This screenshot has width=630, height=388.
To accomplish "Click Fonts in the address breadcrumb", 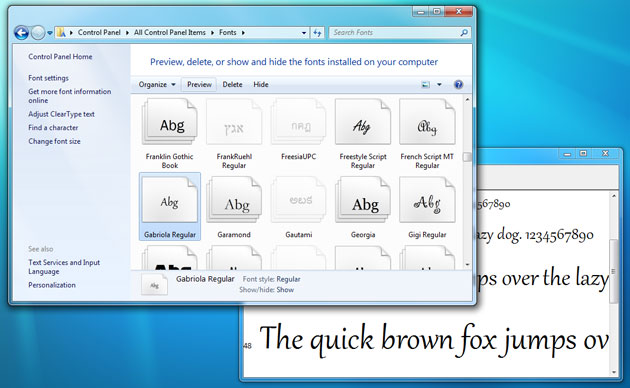I will (x=227, y=33).
